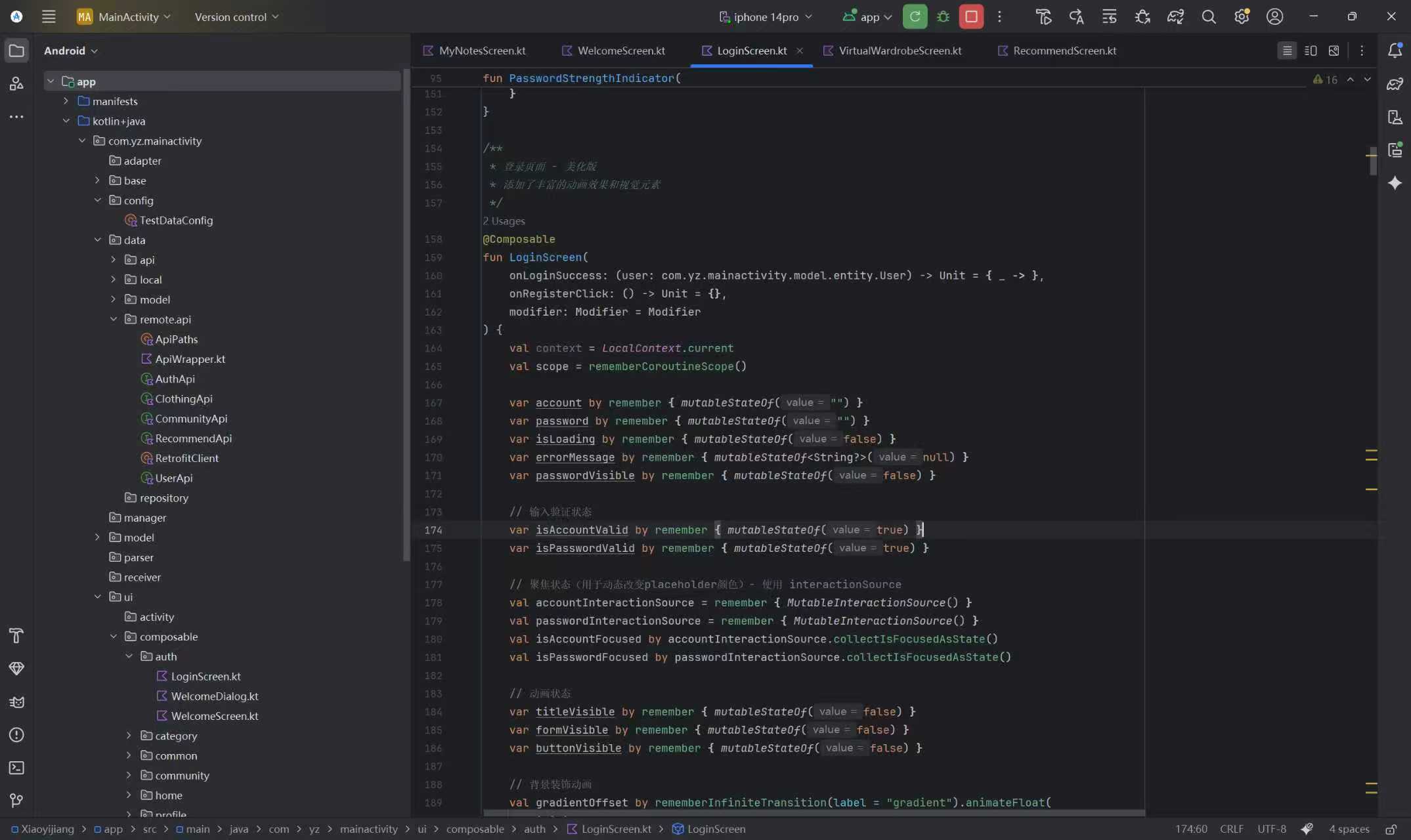Click the green Run/Rerun app button

coord(914,17)
